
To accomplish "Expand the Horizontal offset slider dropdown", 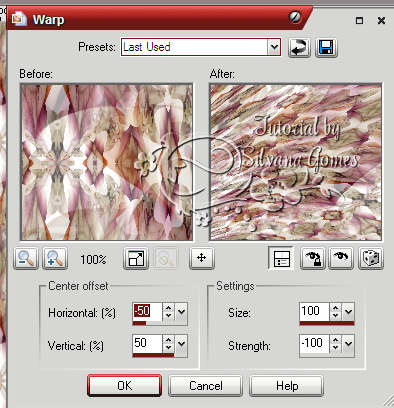I will pos(181,312).
